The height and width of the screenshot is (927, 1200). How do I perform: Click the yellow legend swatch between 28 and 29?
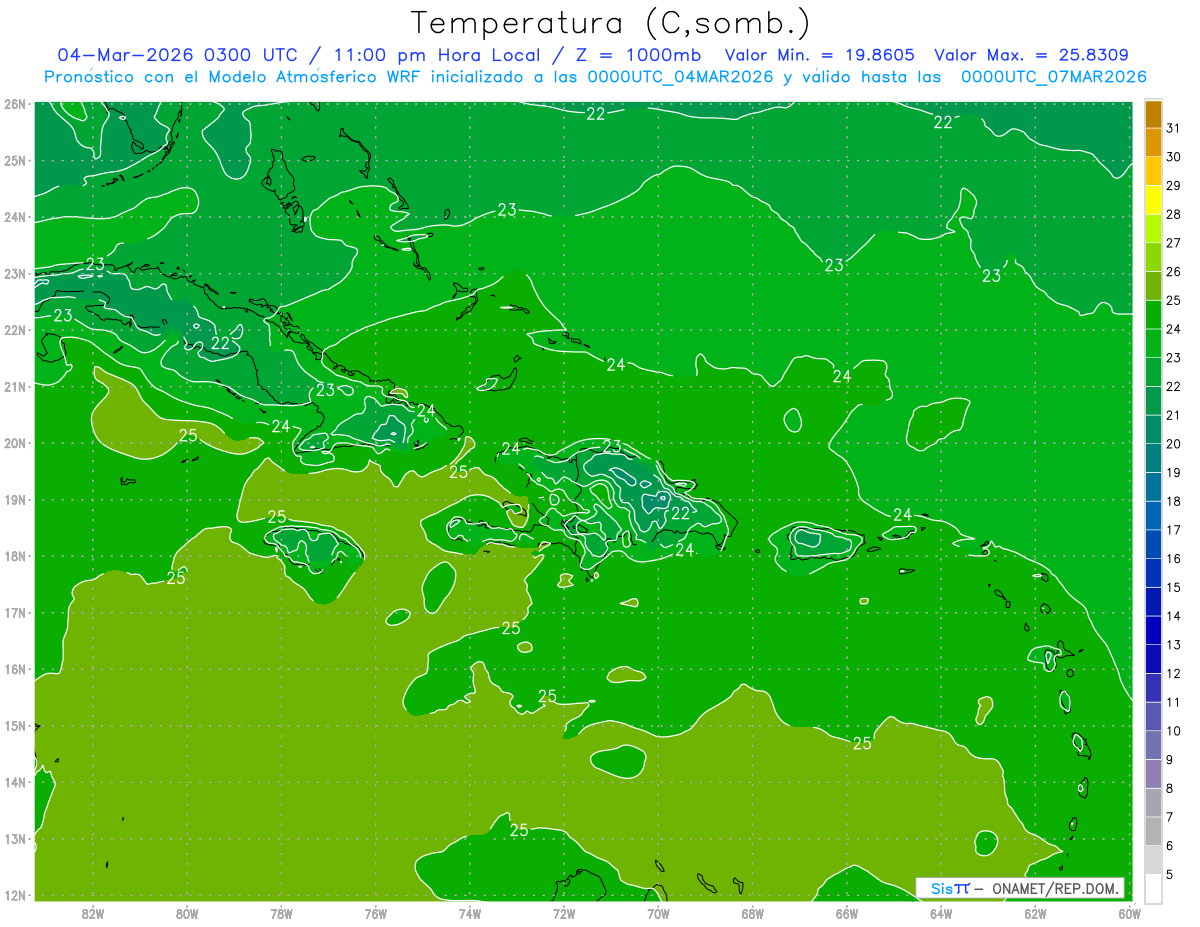1153,200
